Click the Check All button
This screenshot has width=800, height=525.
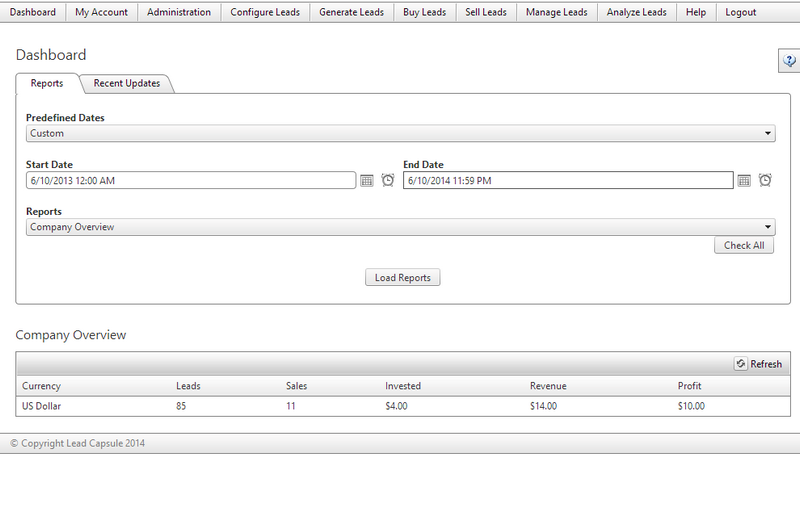744,245
